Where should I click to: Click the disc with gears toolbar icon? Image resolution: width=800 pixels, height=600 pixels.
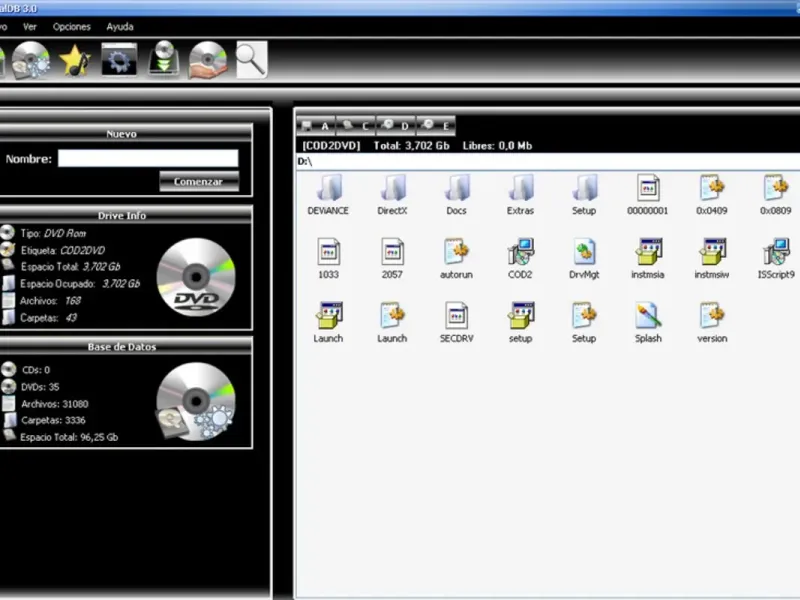31,61
